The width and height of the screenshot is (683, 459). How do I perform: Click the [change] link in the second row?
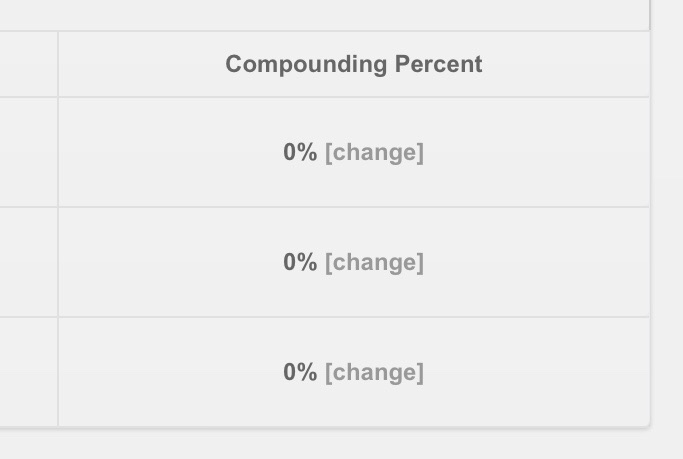374,262
